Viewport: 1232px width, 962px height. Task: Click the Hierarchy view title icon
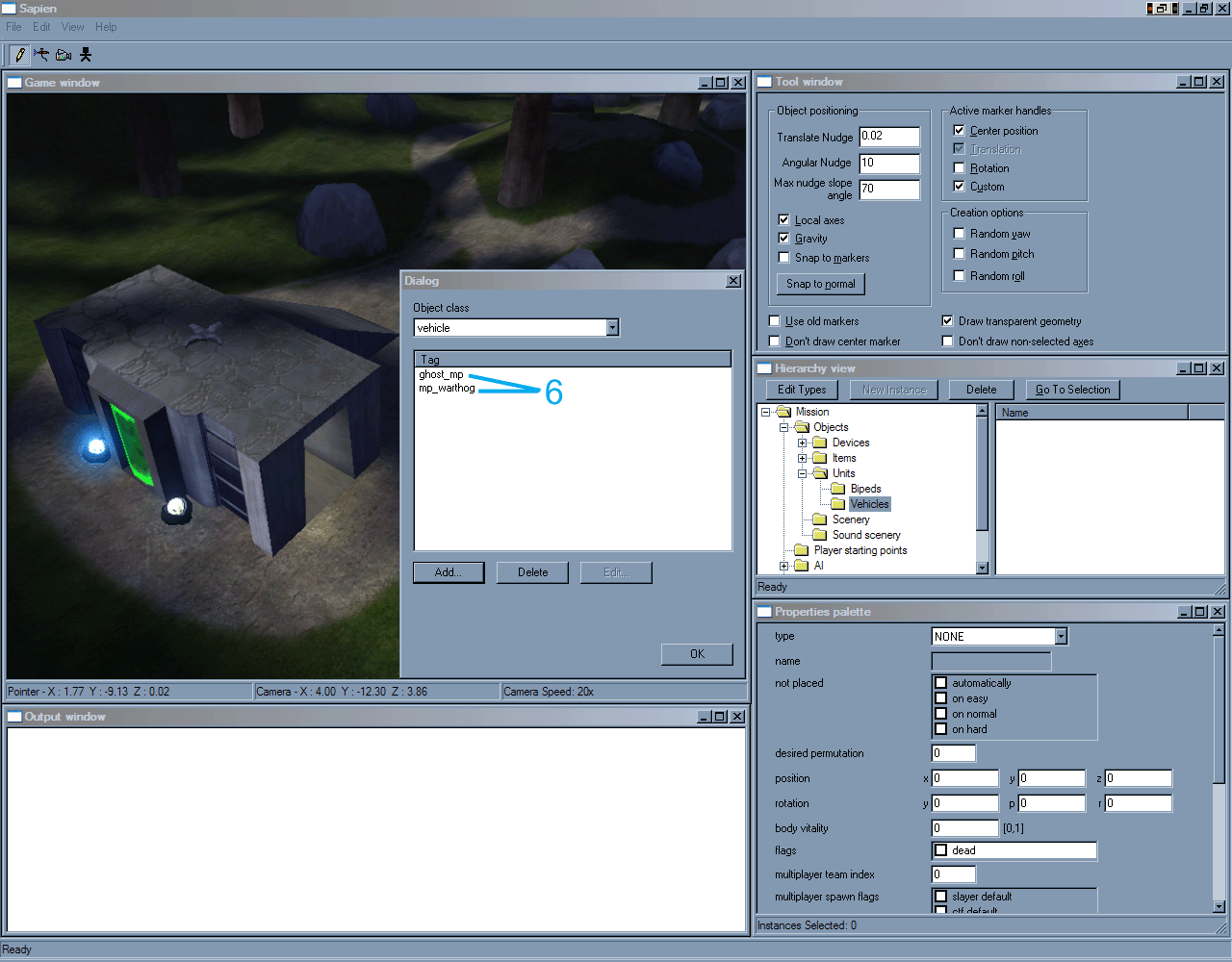pyautogui.click(x=764, y=368)
